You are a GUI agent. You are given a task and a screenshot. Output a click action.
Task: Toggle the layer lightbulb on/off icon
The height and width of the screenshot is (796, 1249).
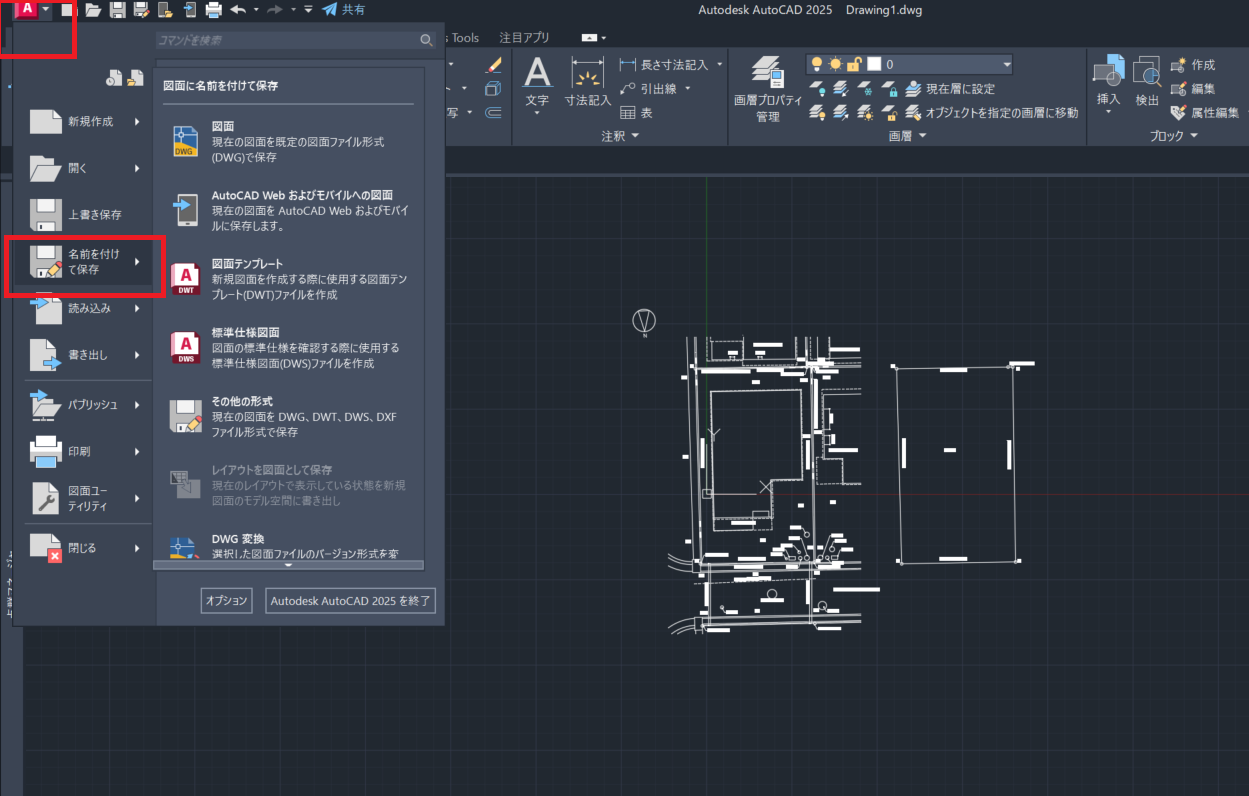[x=816, y=64]
